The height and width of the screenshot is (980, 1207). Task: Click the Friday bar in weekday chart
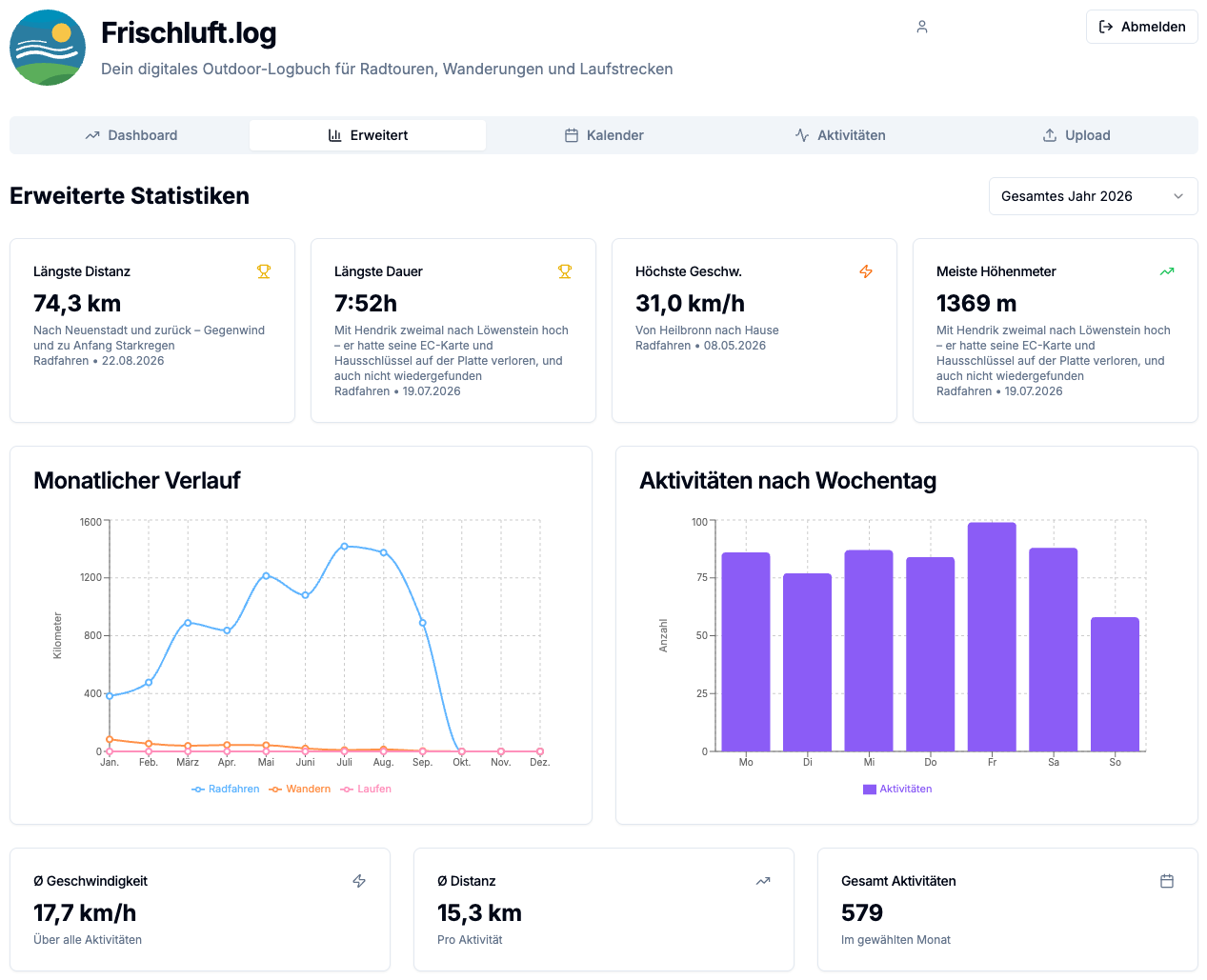[x=992, y=637]
